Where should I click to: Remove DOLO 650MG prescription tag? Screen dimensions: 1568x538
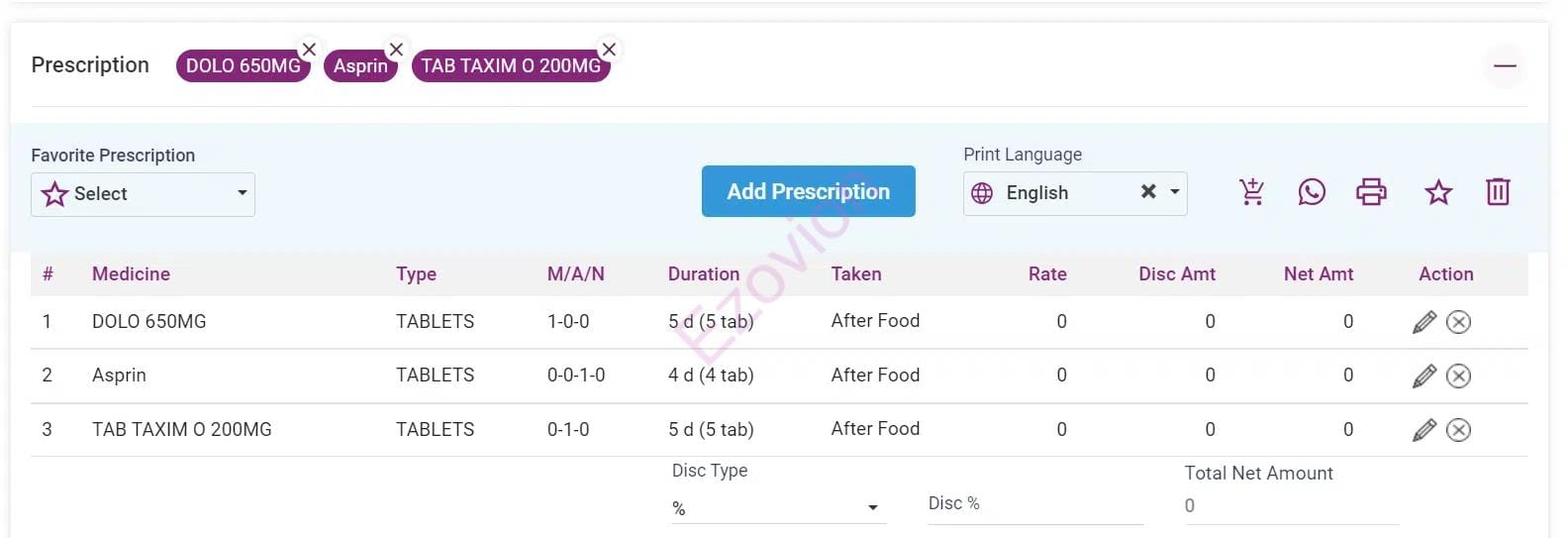tap(309, 50)
